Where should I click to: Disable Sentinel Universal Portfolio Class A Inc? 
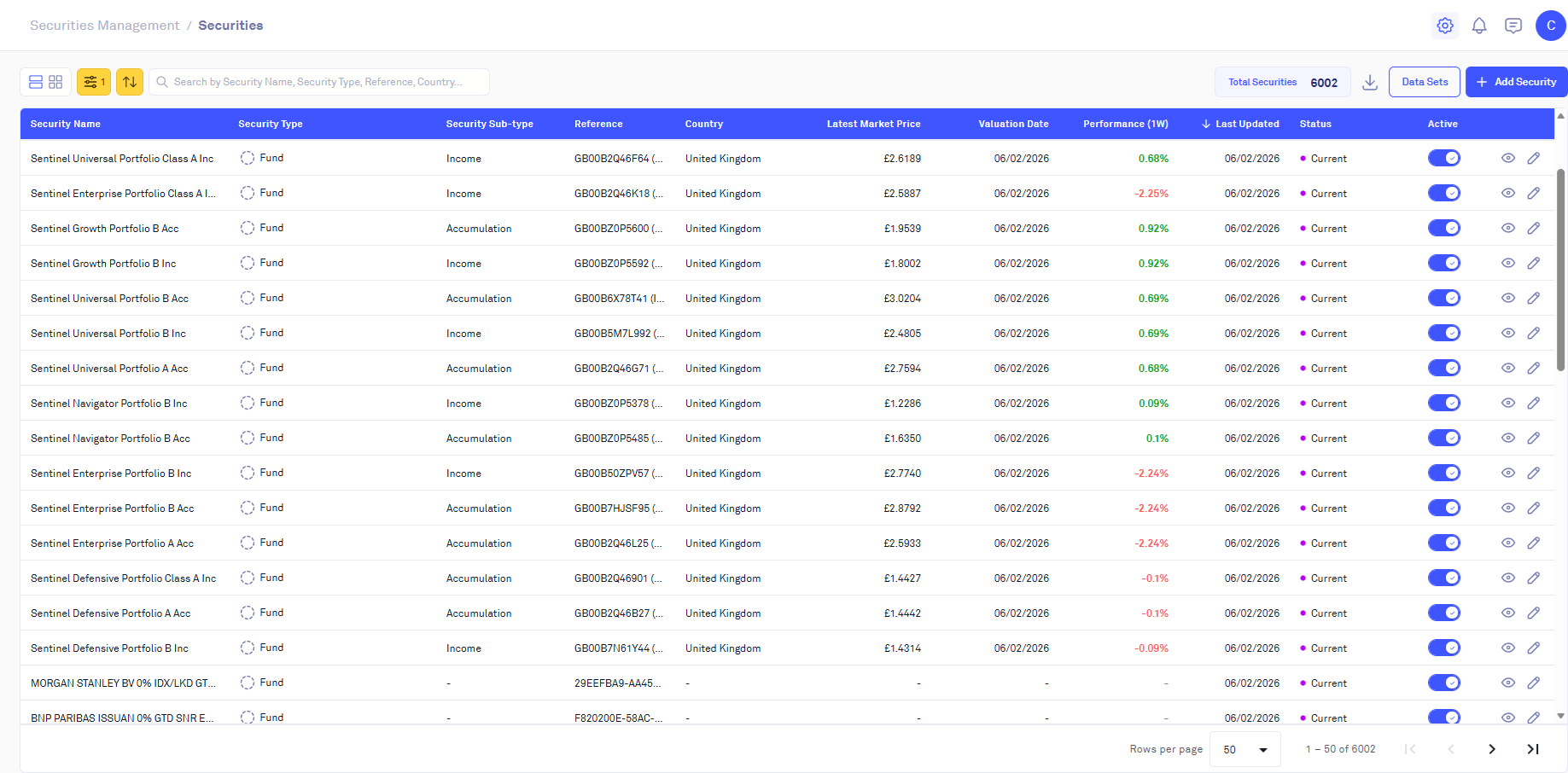click(x=1444, y=158)
